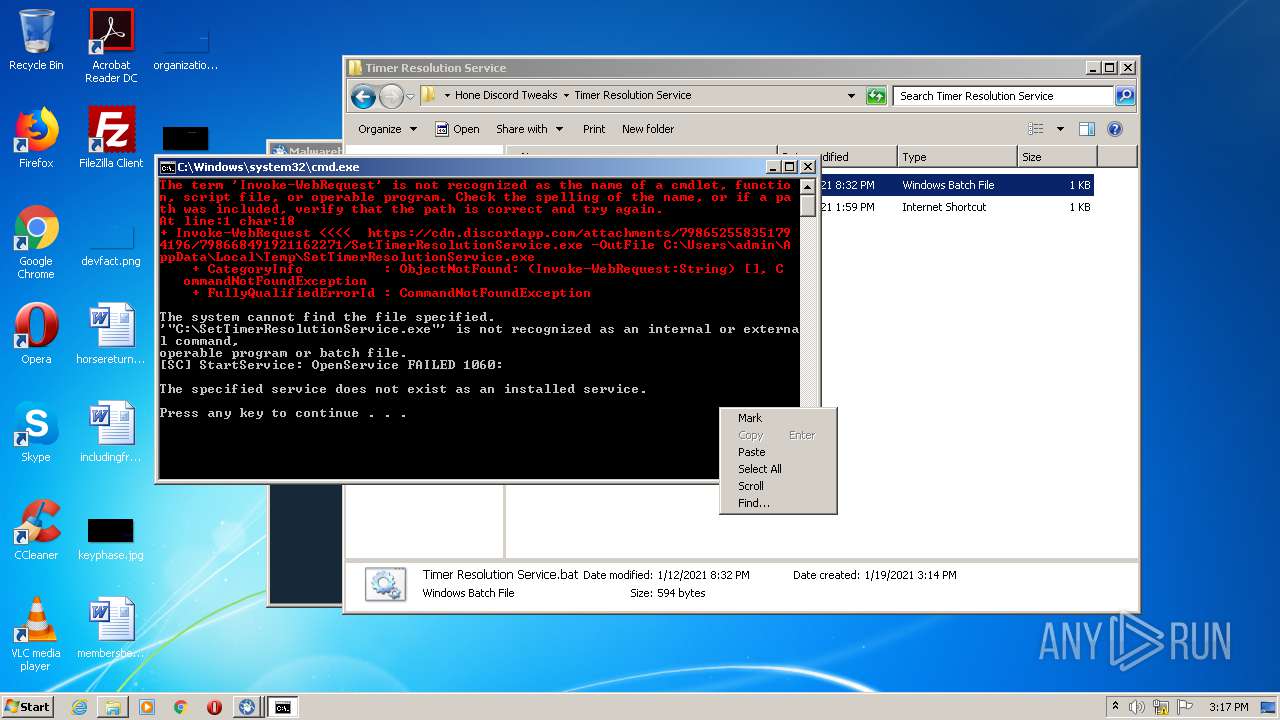Viewport: 1280px width, 720px height.
Task: Click the volume speaker tray icon
Action: [x=1137, y=707]
